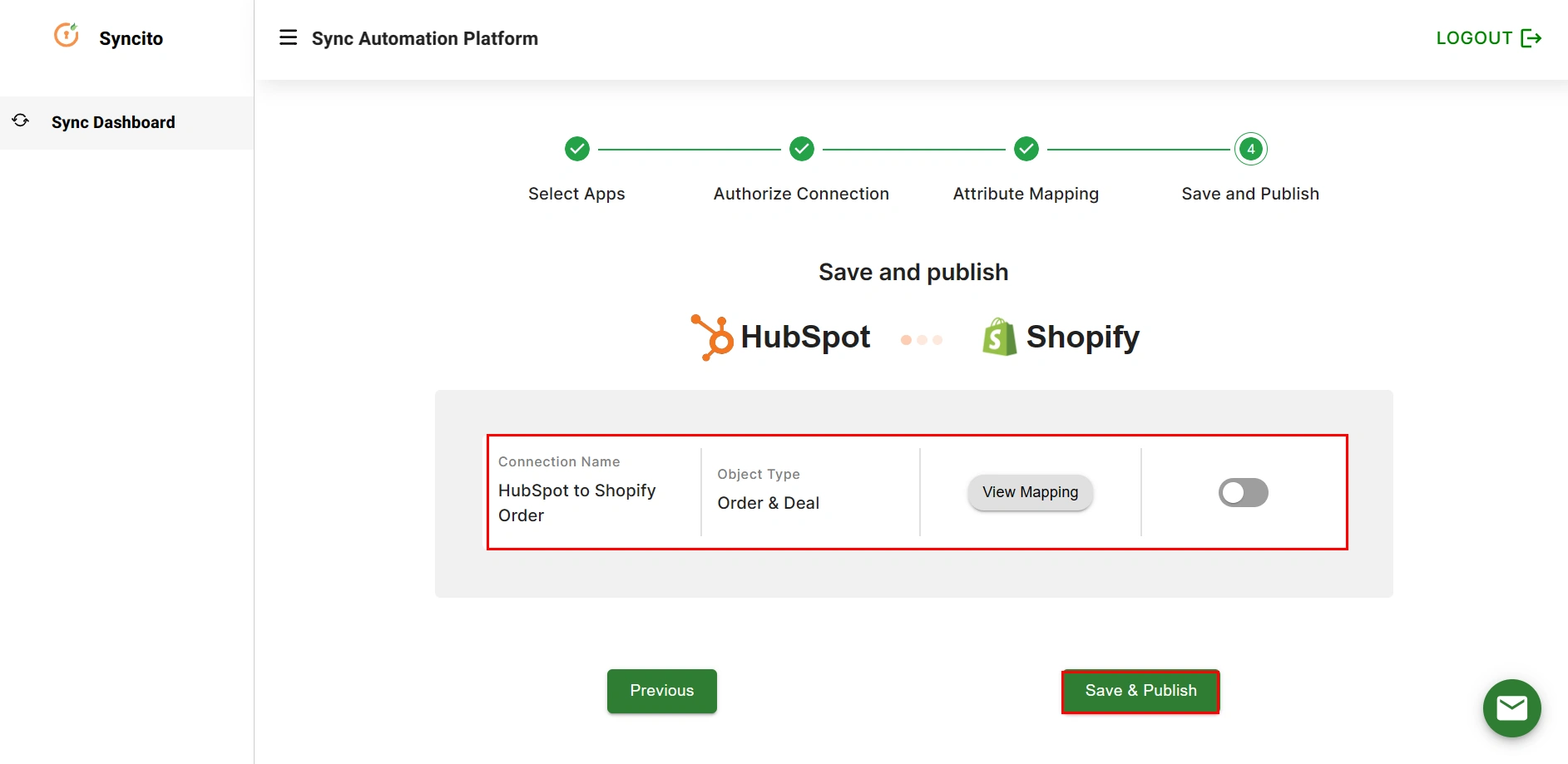Click the Authorize Connection completed check circle
Image resolution: width=1568 pixels, height=764 pixels.
click(x=801, y=149)
